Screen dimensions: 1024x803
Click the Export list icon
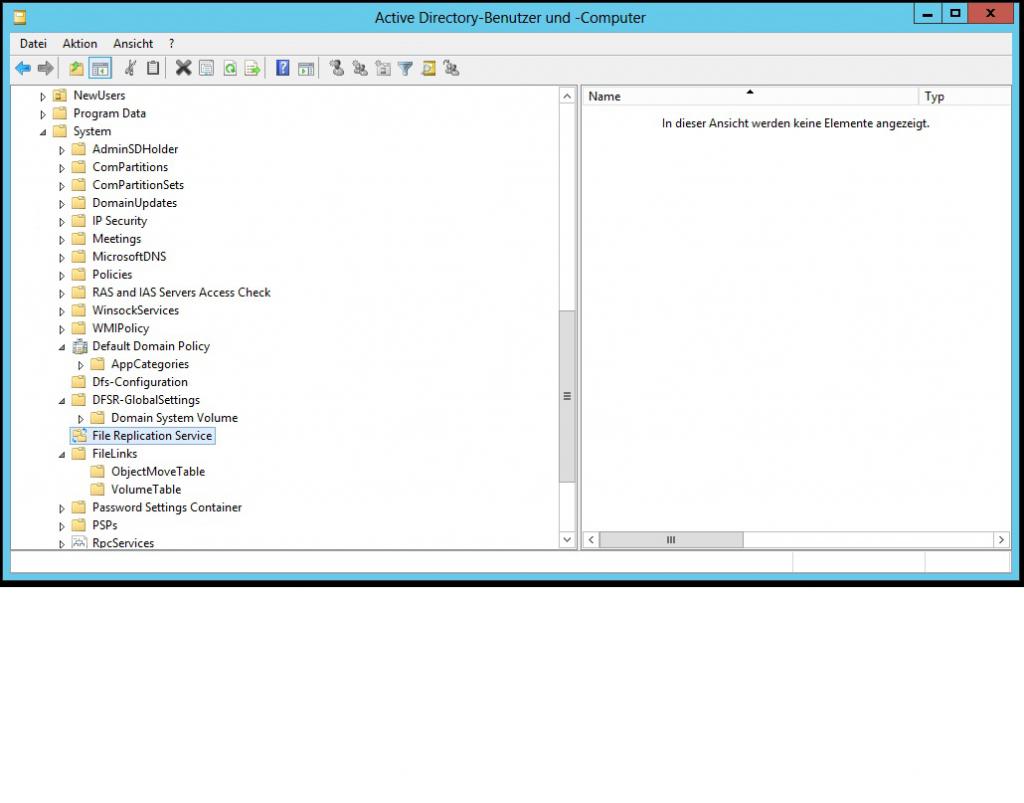(252, 68)
